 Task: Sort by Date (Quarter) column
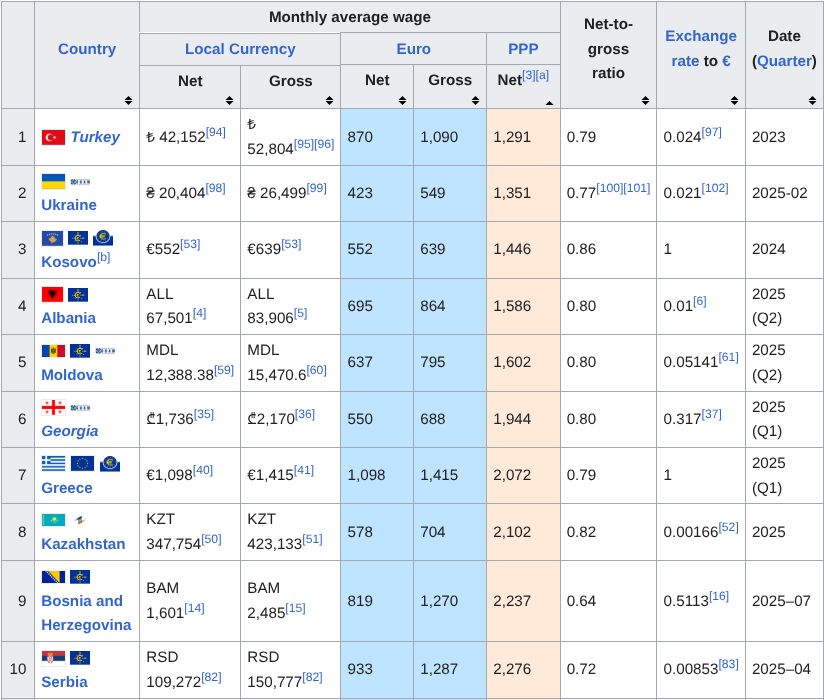[x=812, y=100]
